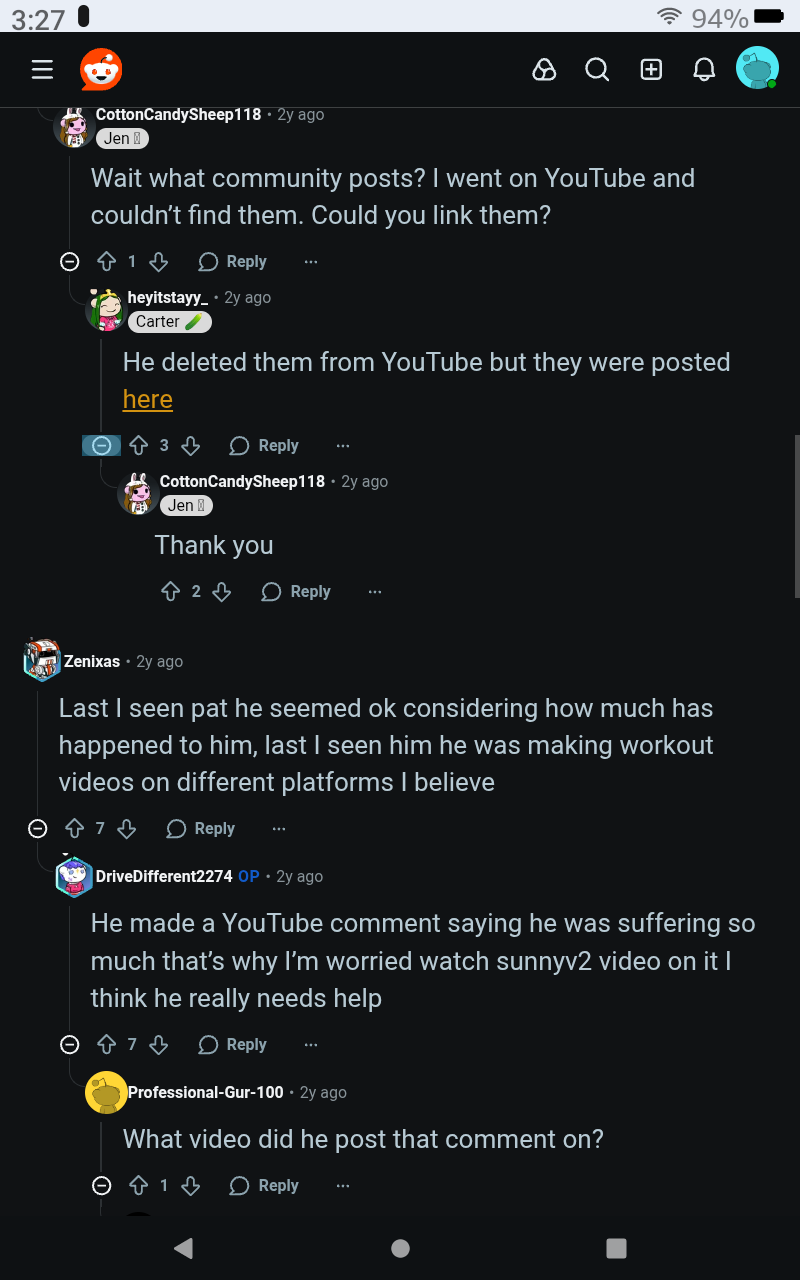Collapse heyitstayy_'s comment thread

pyautogui.click(x=101, y=446)
